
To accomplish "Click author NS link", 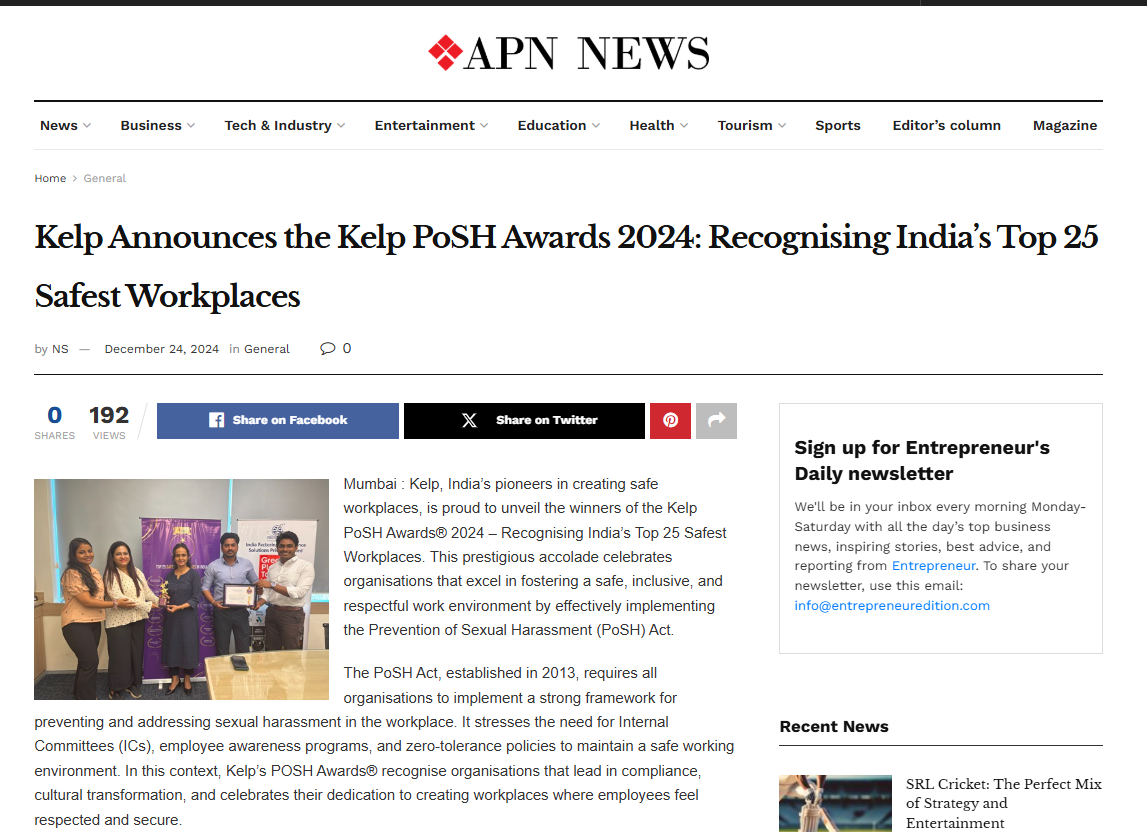I will [x=60, y=349].
